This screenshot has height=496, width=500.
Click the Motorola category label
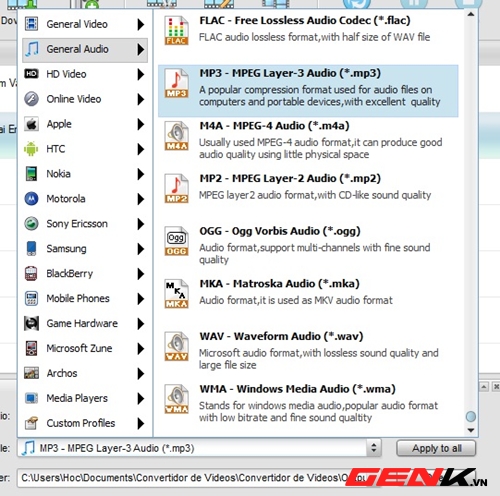tap(66, 199)
